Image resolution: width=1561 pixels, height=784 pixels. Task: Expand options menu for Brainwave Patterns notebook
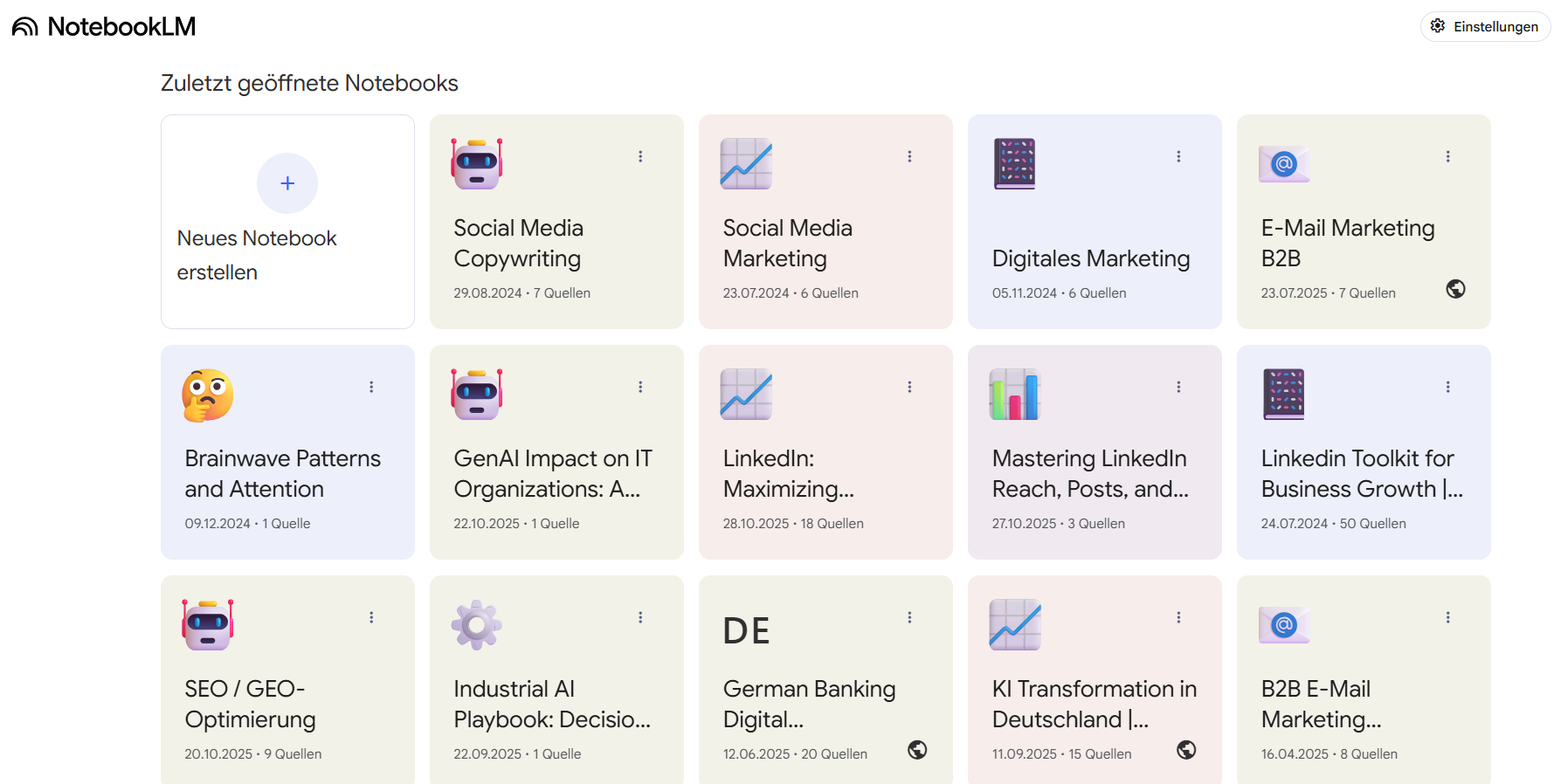click(x=371, y=387)
